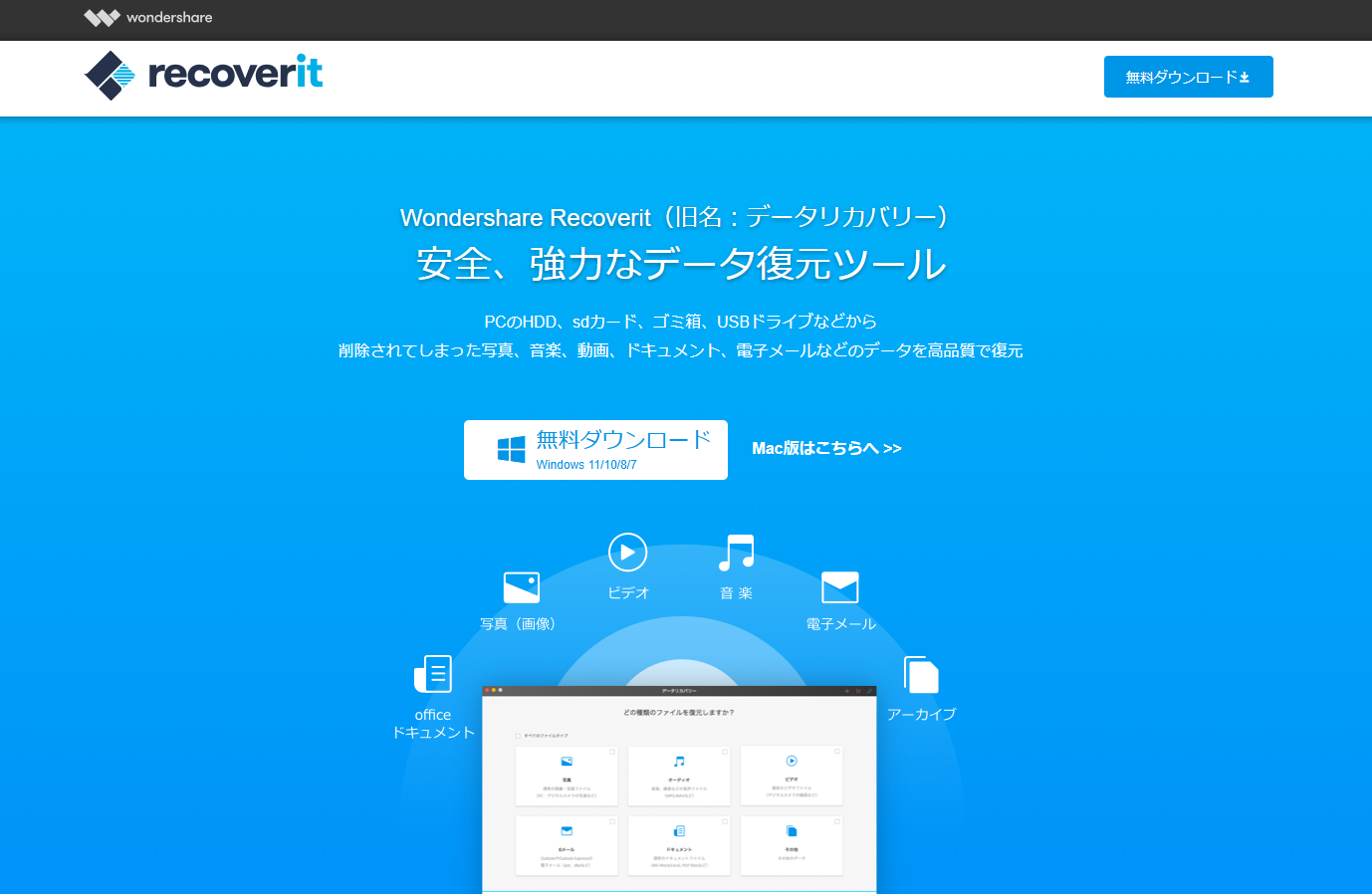
Task: Click どの種類のファイルを復元しますか heading in preview
Action: 679,713
